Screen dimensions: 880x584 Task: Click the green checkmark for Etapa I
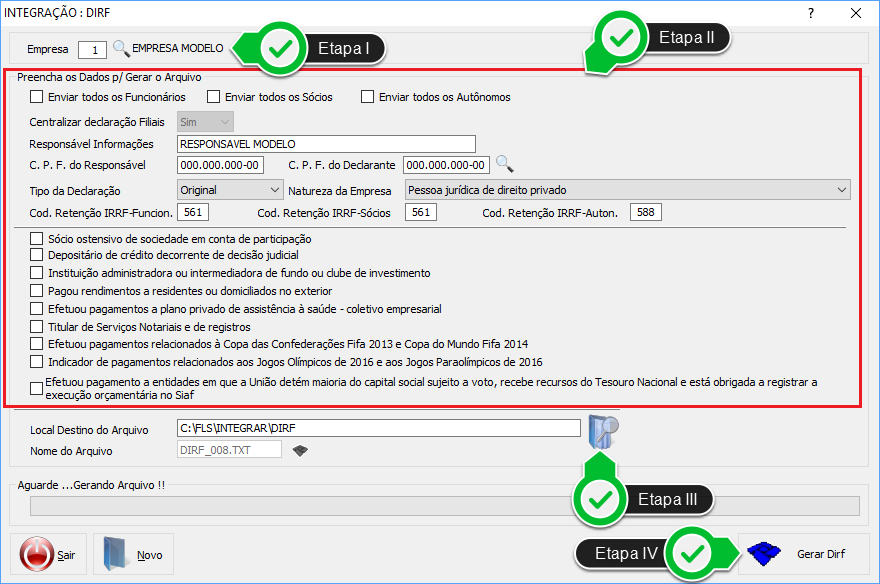tap(282, 47)
